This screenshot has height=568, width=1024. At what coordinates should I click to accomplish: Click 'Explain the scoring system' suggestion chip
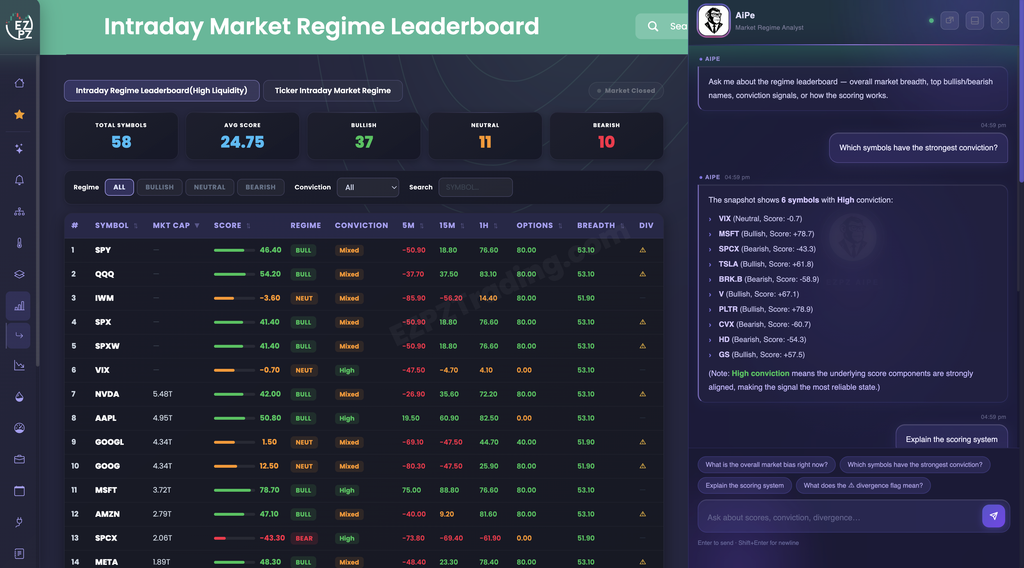click(744, 486)
